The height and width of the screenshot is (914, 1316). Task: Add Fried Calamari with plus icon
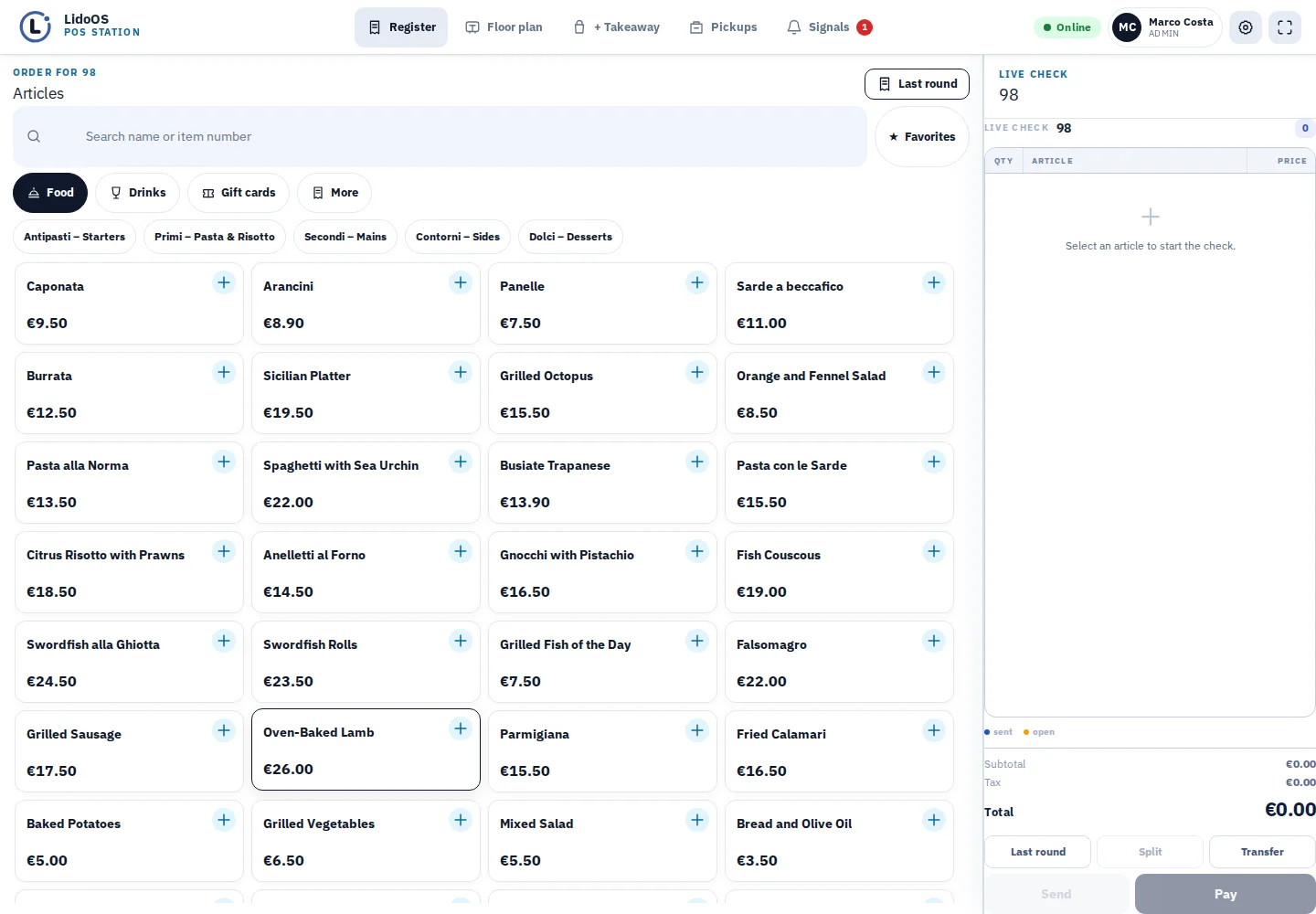934,730
